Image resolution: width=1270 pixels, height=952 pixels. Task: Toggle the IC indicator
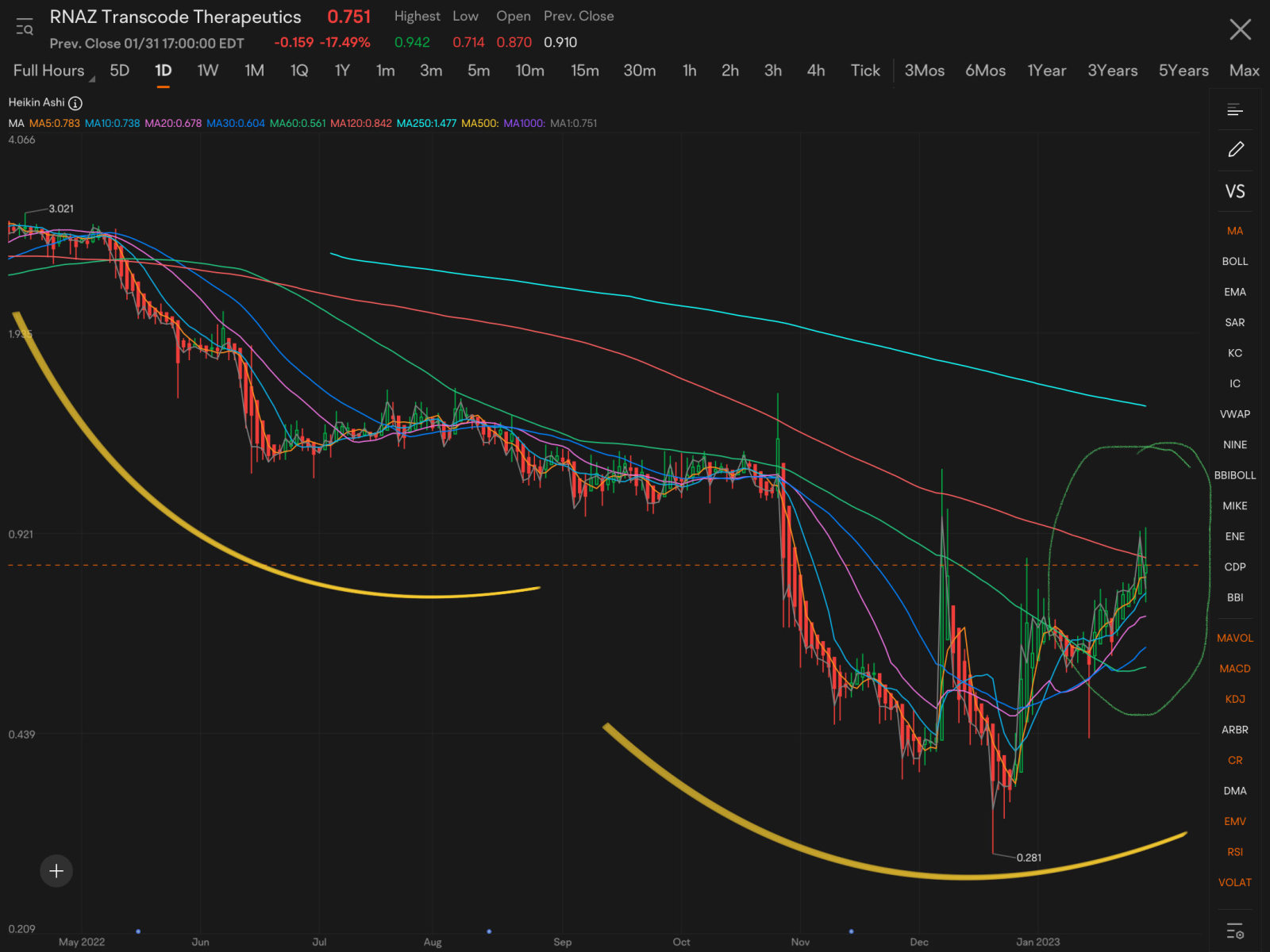(x=1235, y=383)
